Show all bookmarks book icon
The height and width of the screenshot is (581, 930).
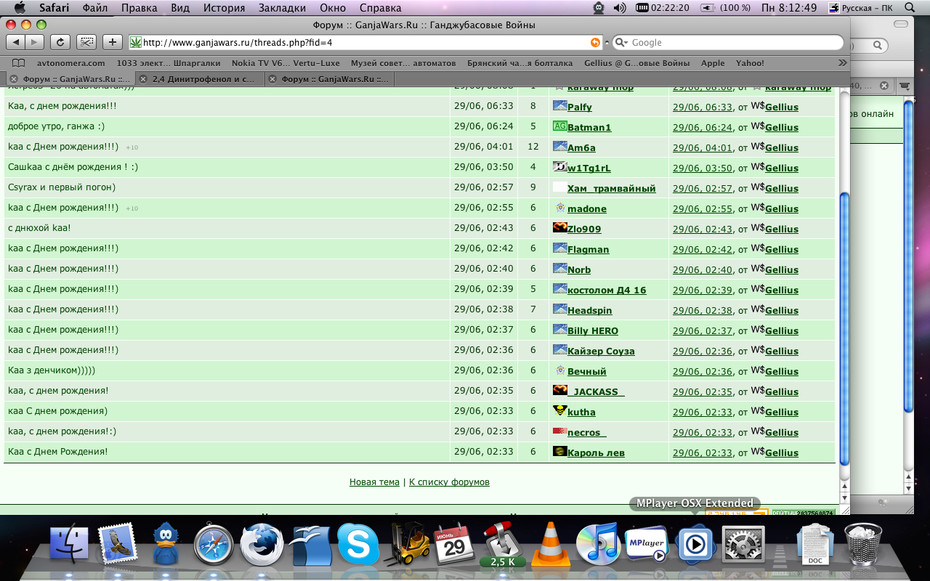pos(19,63)
